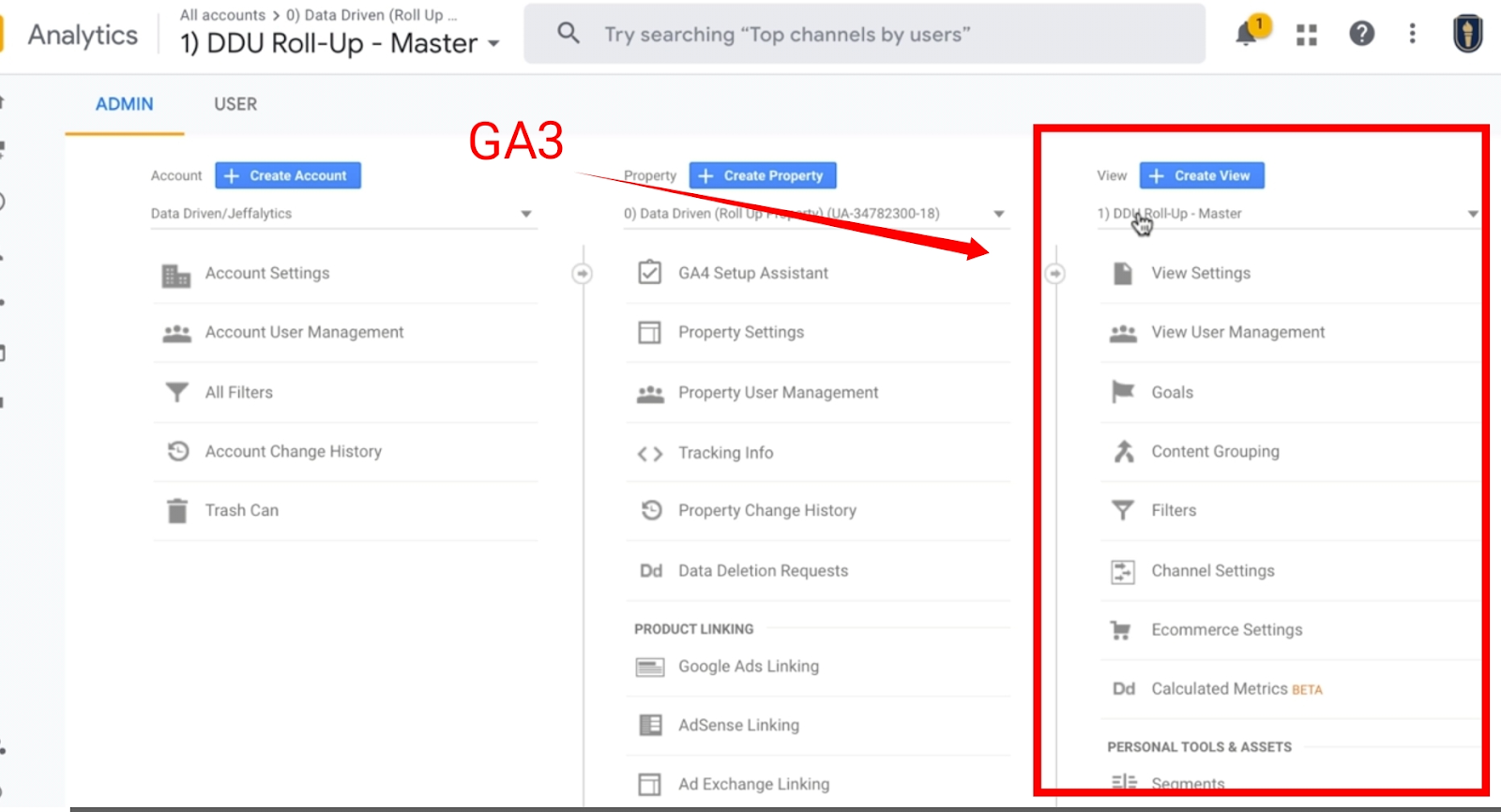1501x812 pixels.
Task: Click the Ecommerce Settings cart icon
Action: (x=1121, y=630)
